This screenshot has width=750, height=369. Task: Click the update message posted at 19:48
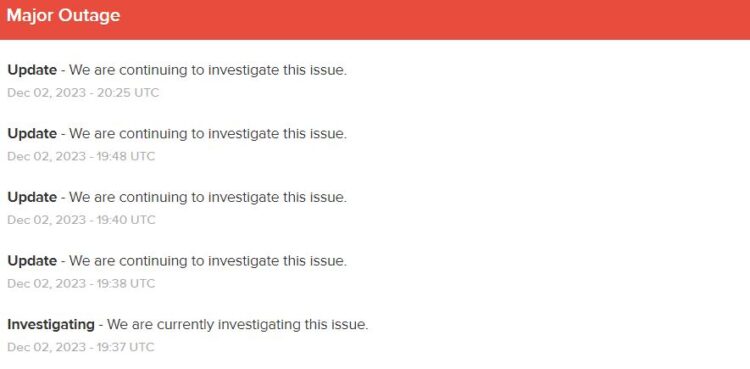coord(208,134)
